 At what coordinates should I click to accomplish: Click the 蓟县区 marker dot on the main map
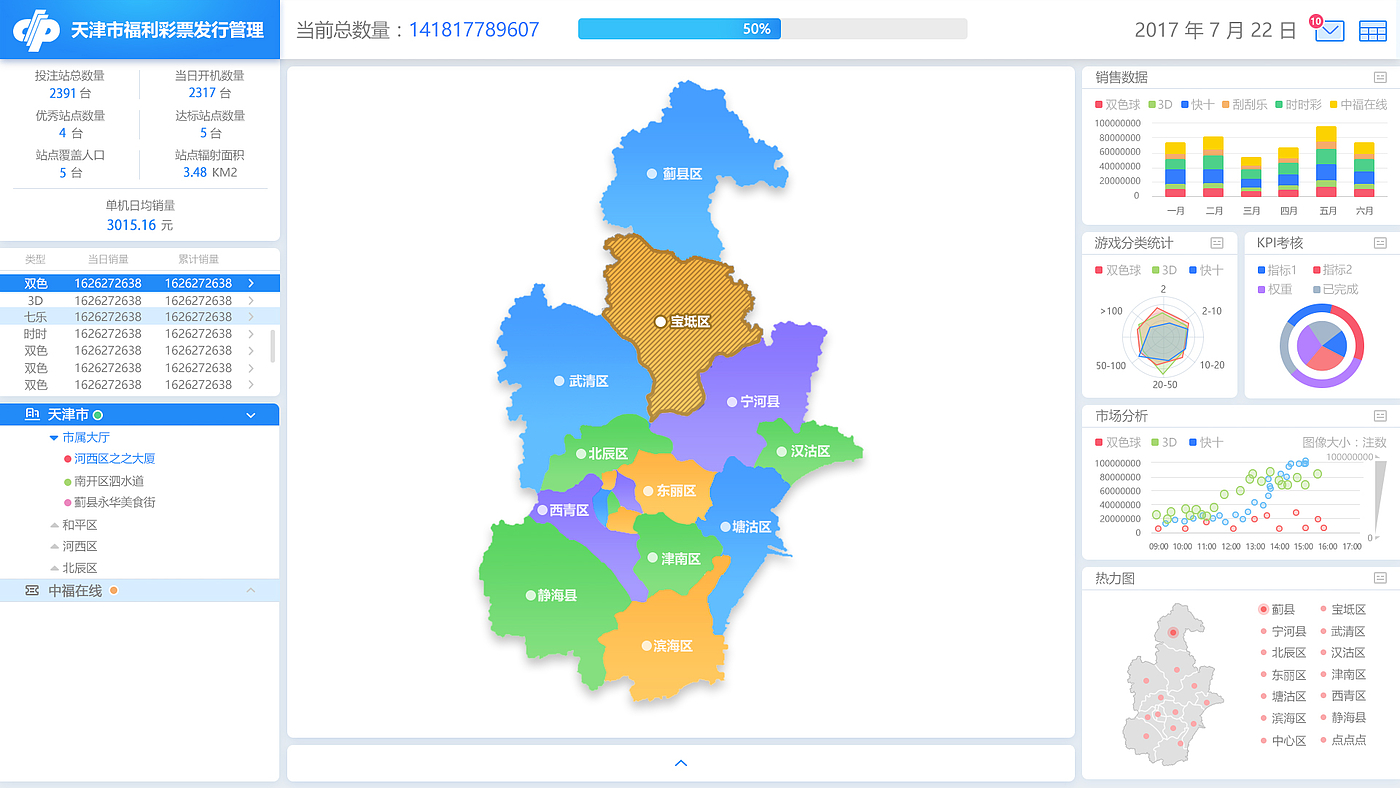pyautogui.click(x=652, y=173)
